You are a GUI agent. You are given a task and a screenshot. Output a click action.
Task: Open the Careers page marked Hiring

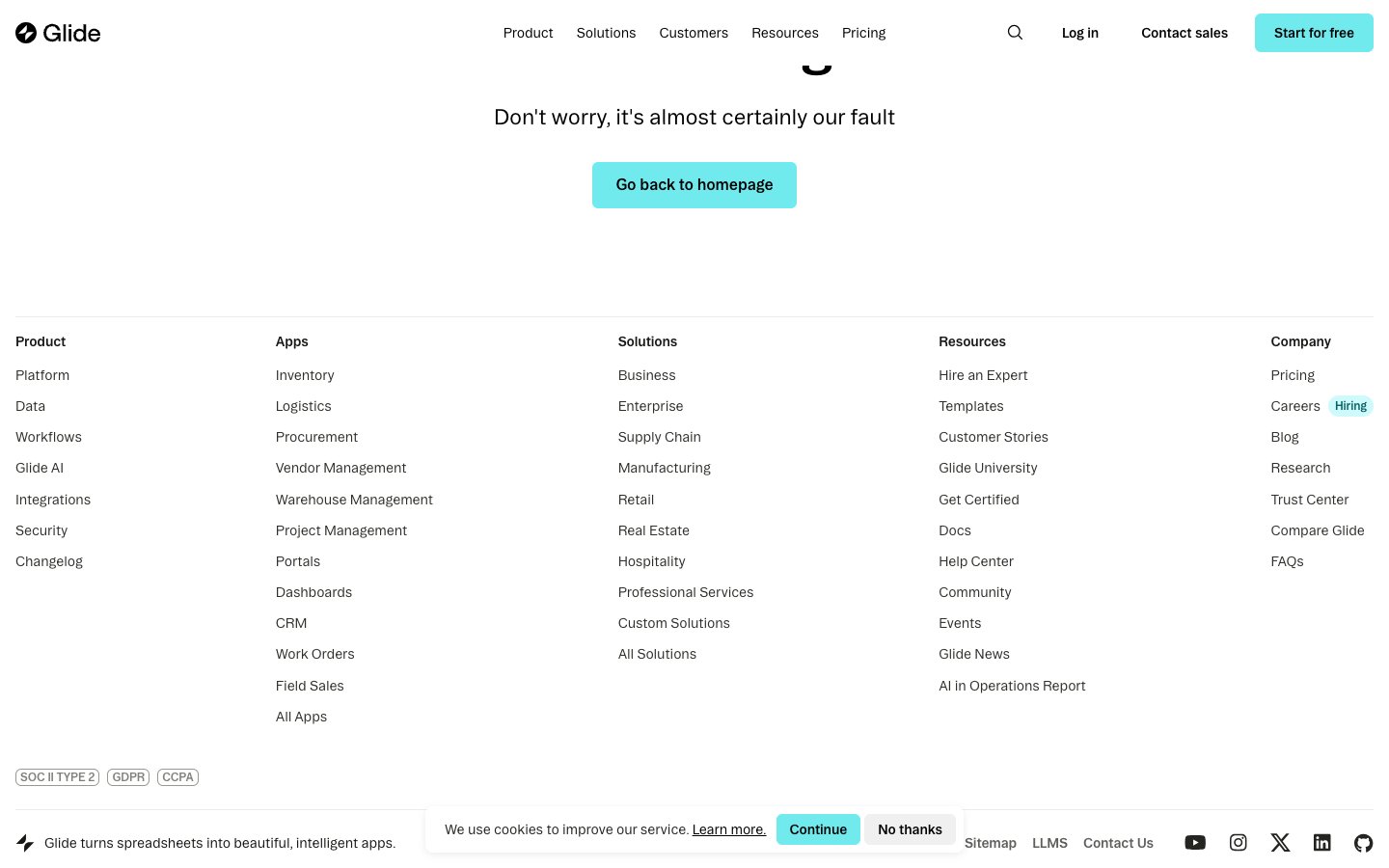[x=1295, y=405]
